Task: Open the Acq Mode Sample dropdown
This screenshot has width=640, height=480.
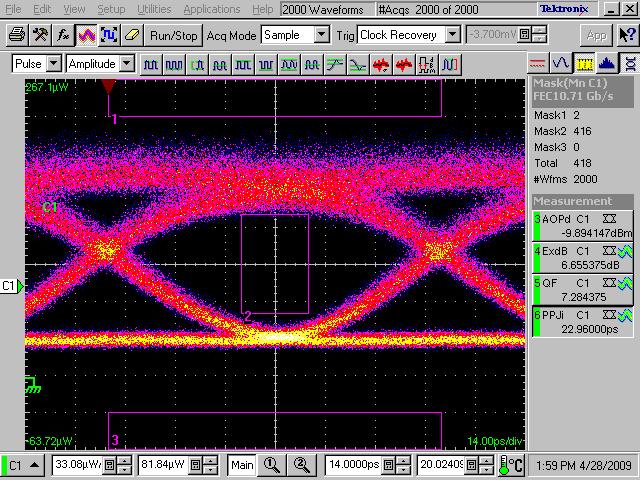Action: click(322, 35)
